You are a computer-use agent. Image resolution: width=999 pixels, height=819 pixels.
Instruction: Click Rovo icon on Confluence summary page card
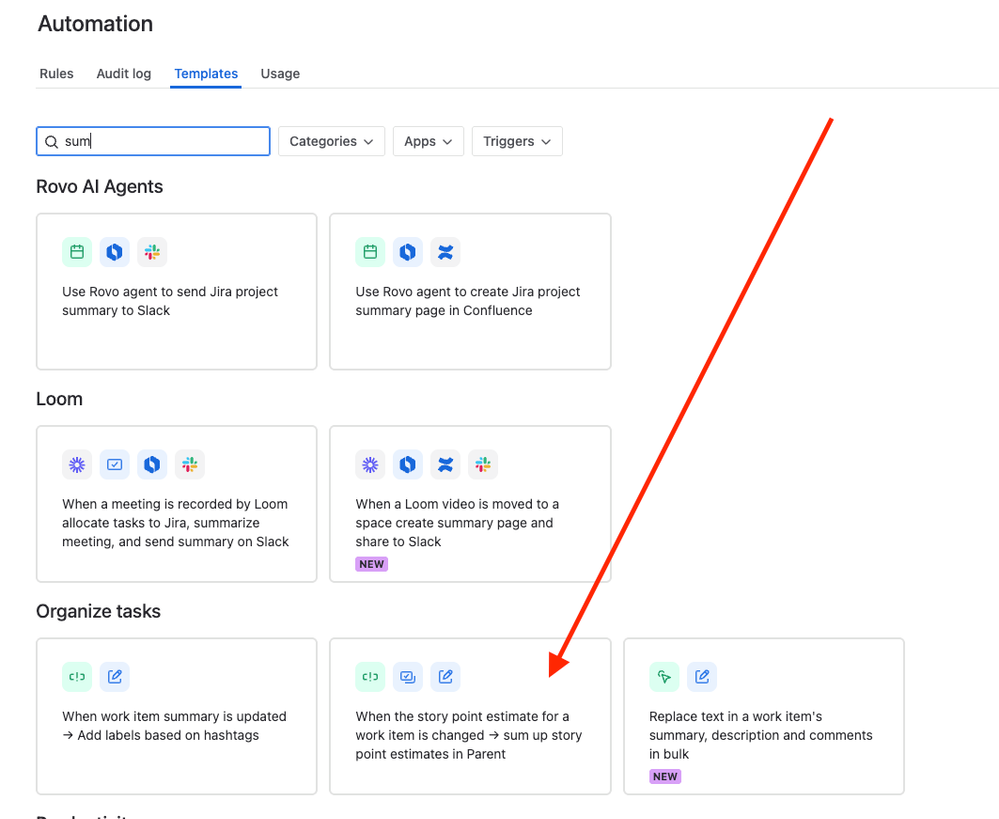(408, 252)
